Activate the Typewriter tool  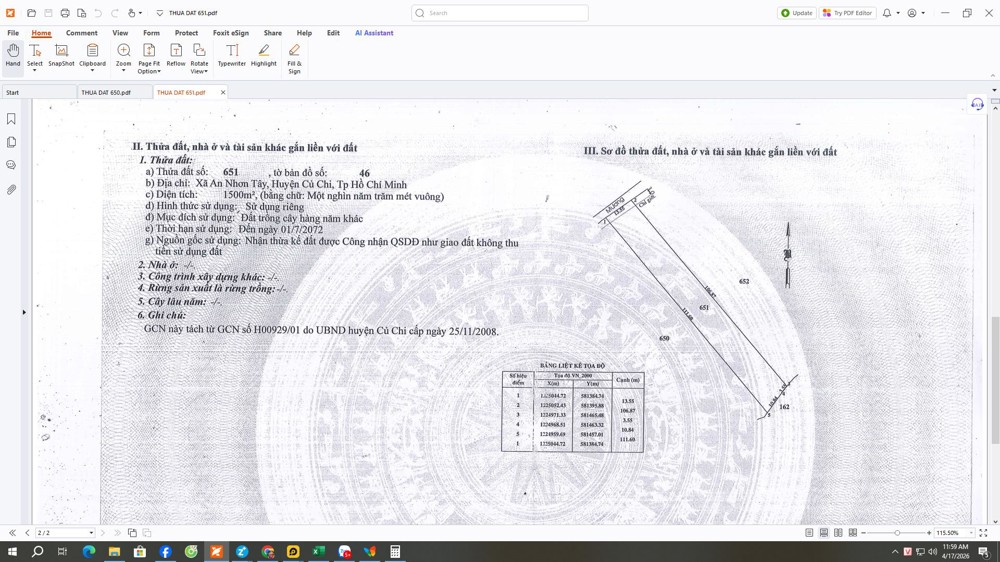232,56
